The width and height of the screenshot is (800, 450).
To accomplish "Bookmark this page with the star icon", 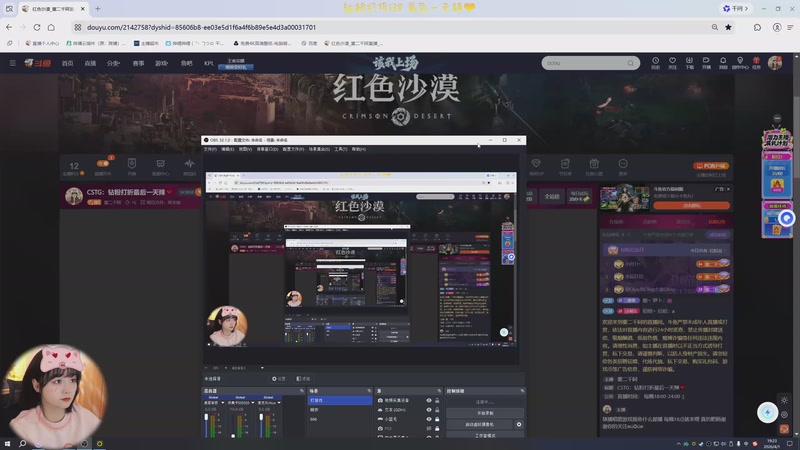I will (728, 27).
